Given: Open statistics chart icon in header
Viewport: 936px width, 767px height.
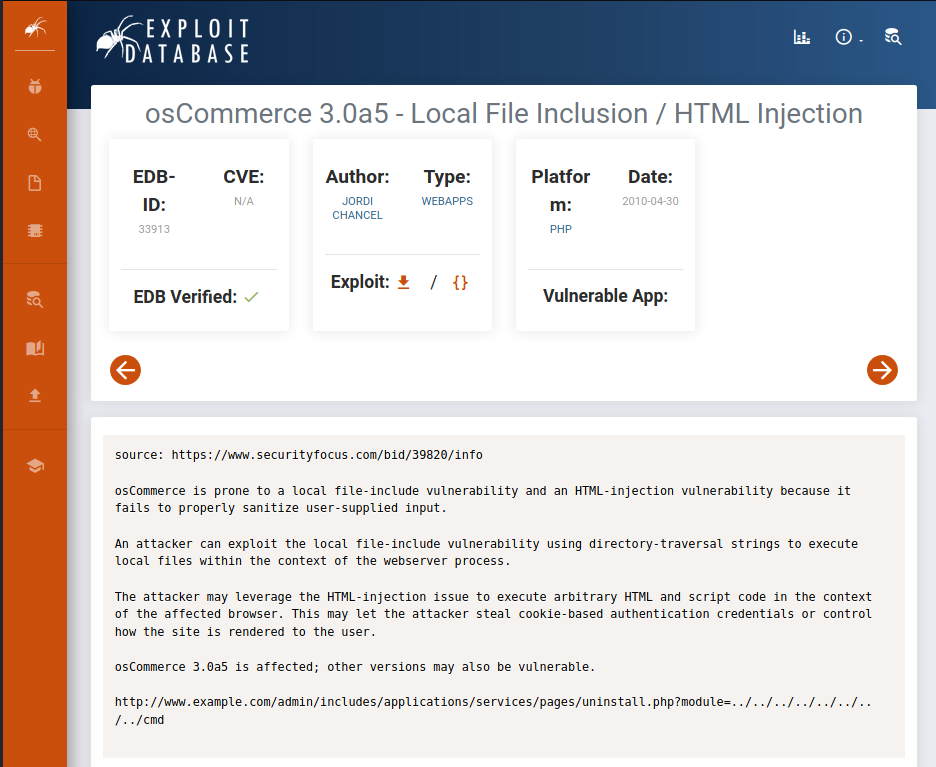Looking at the screenshot, I should click(801, 37).
